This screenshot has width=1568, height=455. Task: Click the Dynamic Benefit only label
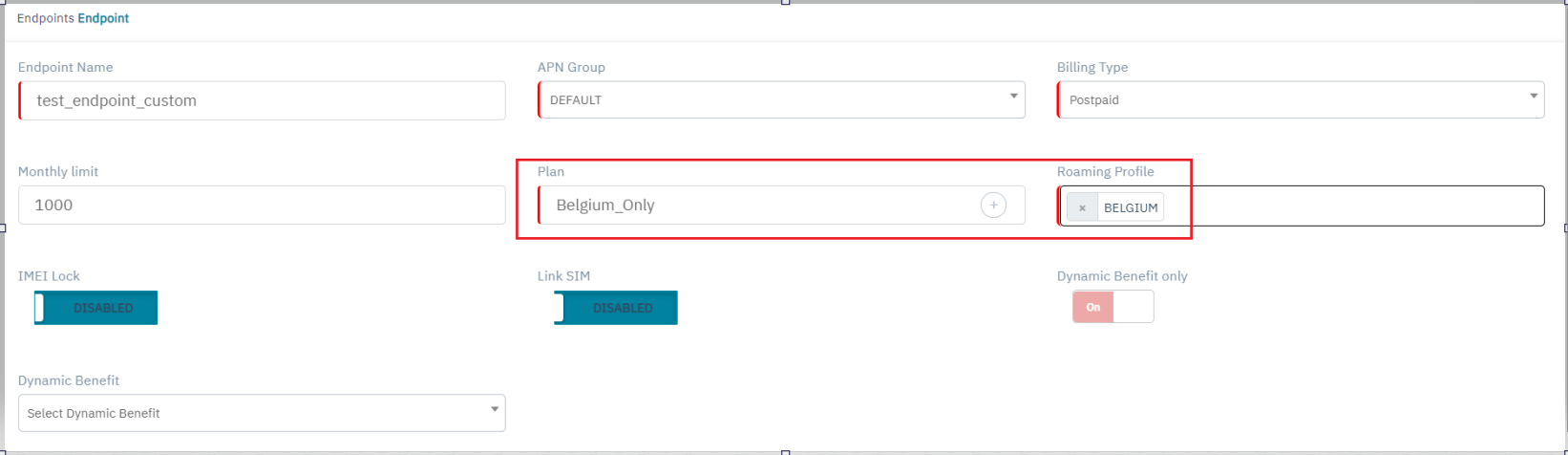click(x=1122, y=276)
